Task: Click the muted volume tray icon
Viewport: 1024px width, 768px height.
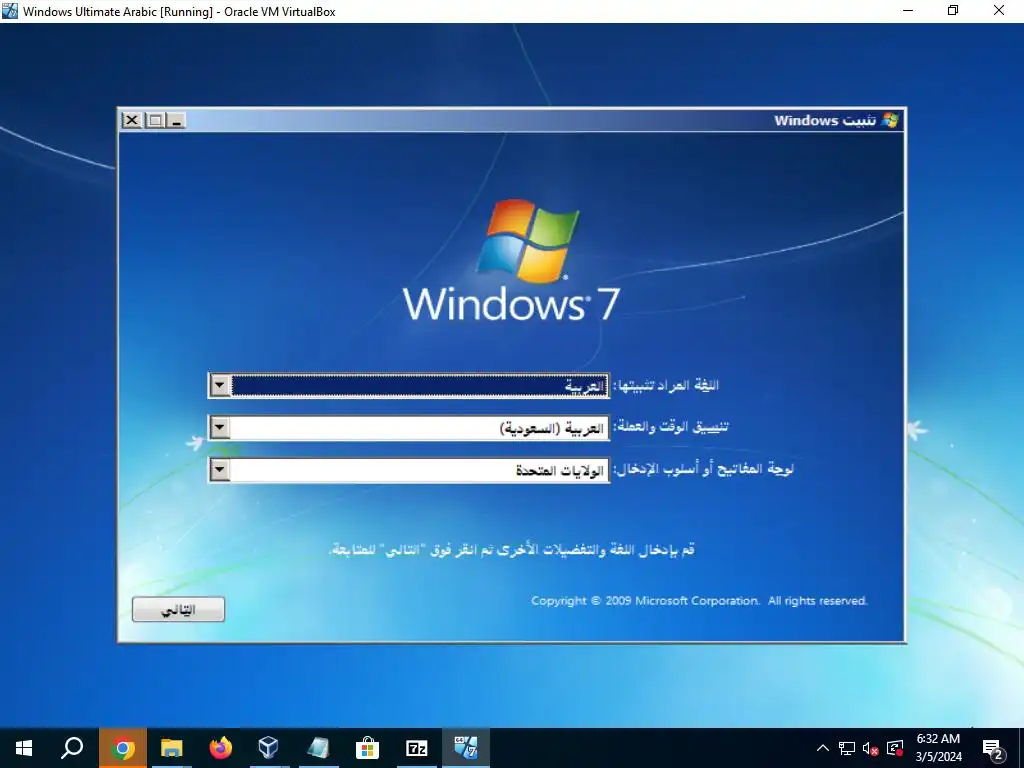Action: click(871, 748)
